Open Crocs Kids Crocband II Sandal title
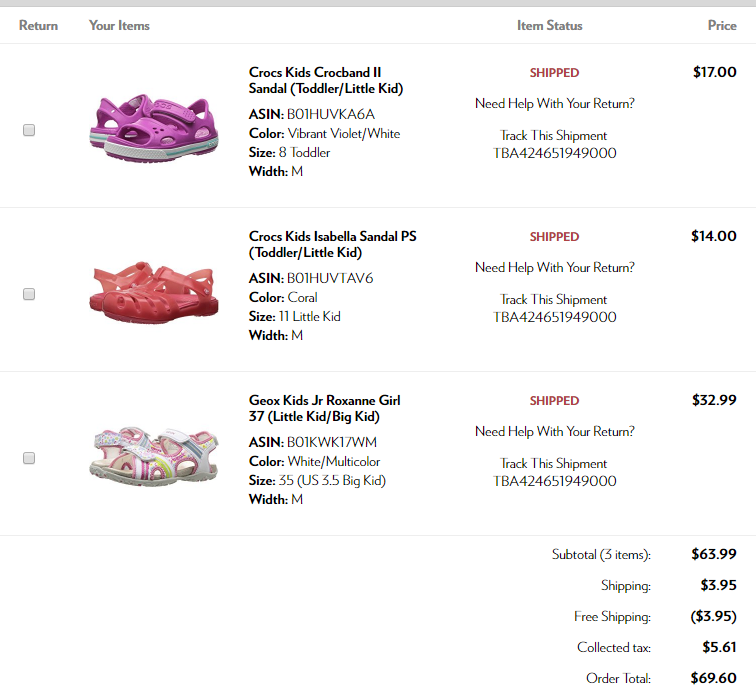Viewport: 756px width, 688px height. [x=326, y=81]
